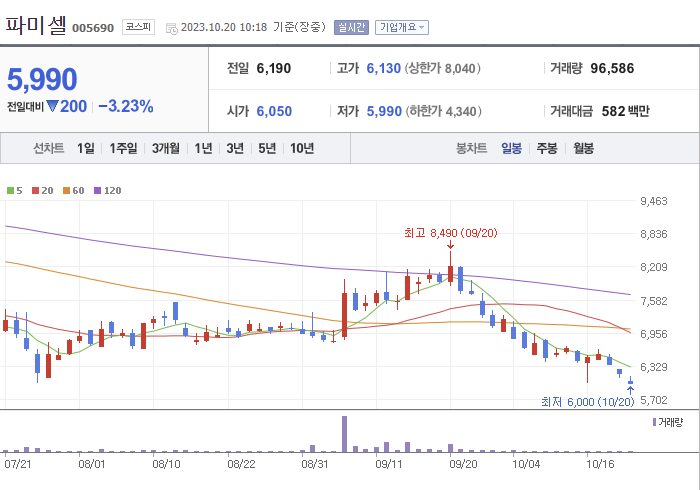Image resolution: width=700 pixels, height=490 pixels.
Task: Click the tallest volume bar in early September
Action: tap(344, 434)
